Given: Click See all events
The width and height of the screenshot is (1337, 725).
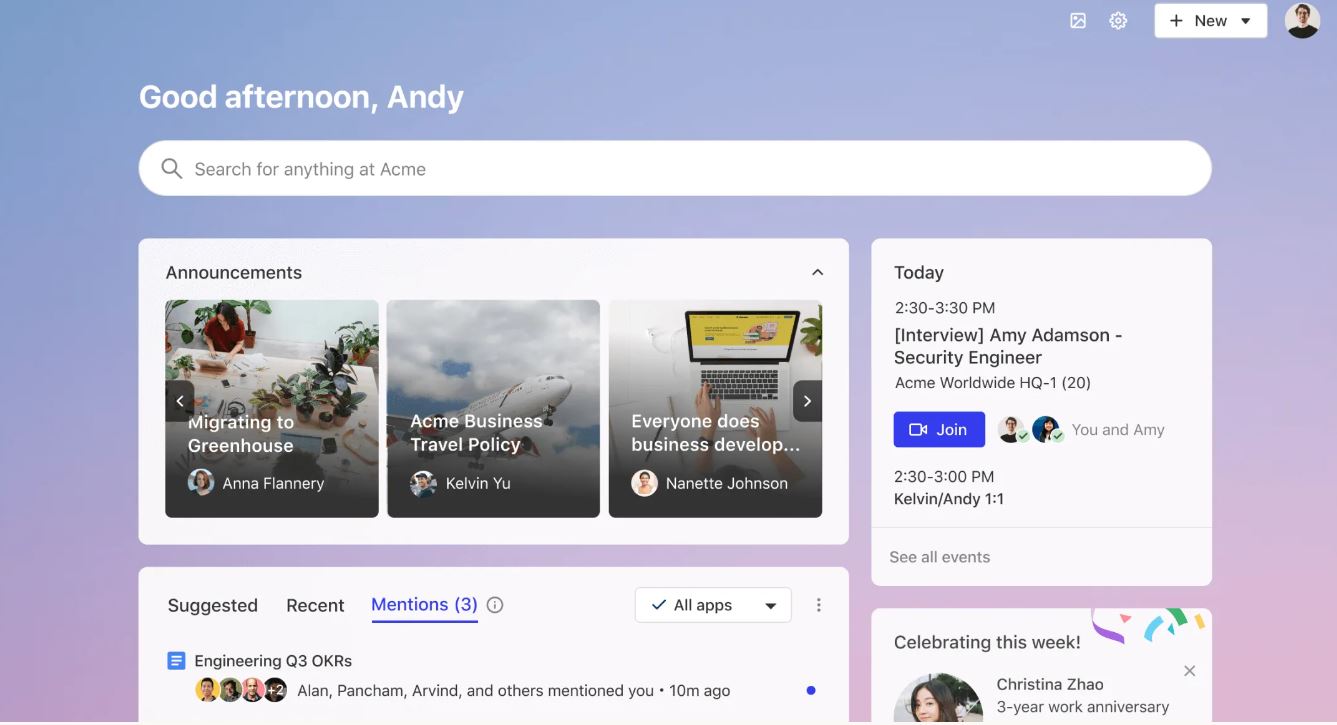Looking at the screenshot, I should click(940, 557).
